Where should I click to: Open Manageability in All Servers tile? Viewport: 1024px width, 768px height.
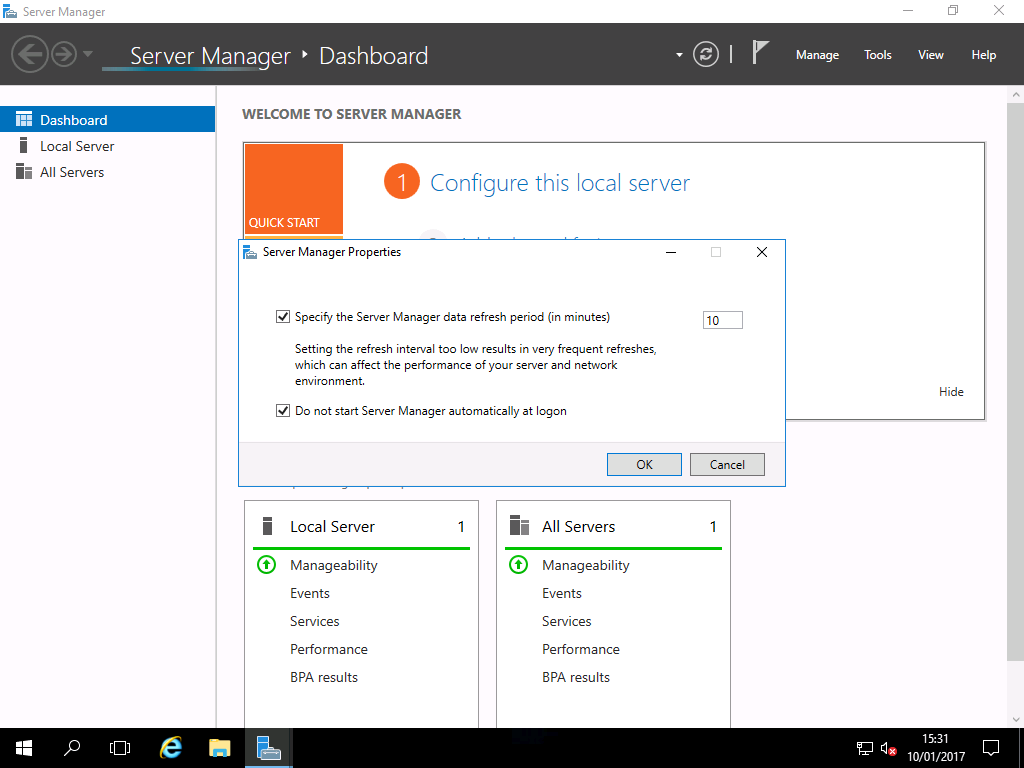586,565
